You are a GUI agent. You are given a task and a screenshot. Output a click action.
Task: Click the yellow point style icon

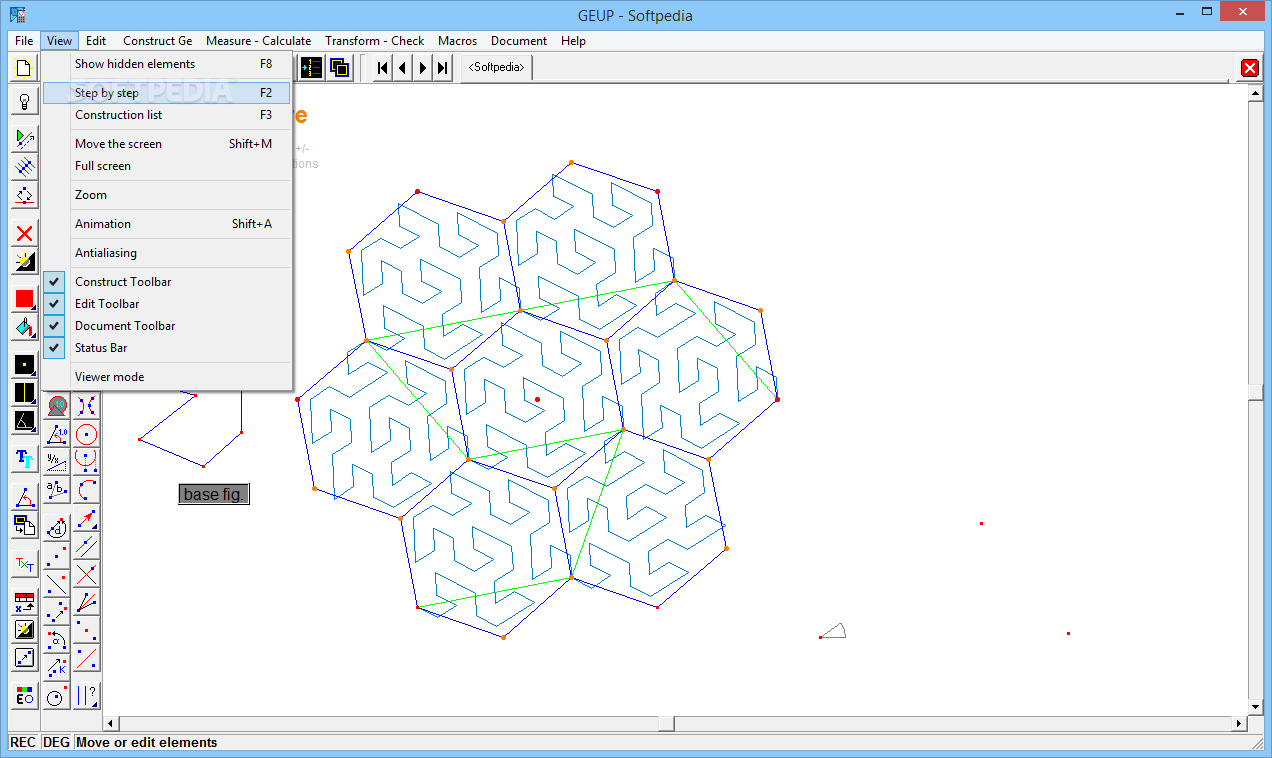25,364
